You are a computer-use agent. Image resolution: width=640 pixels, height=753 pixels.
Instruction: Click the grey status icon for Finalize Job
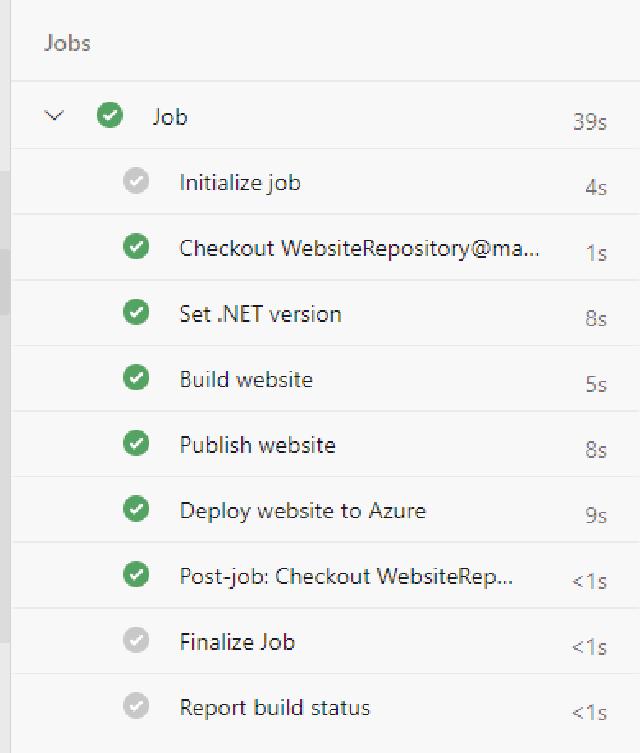point(136,641)
